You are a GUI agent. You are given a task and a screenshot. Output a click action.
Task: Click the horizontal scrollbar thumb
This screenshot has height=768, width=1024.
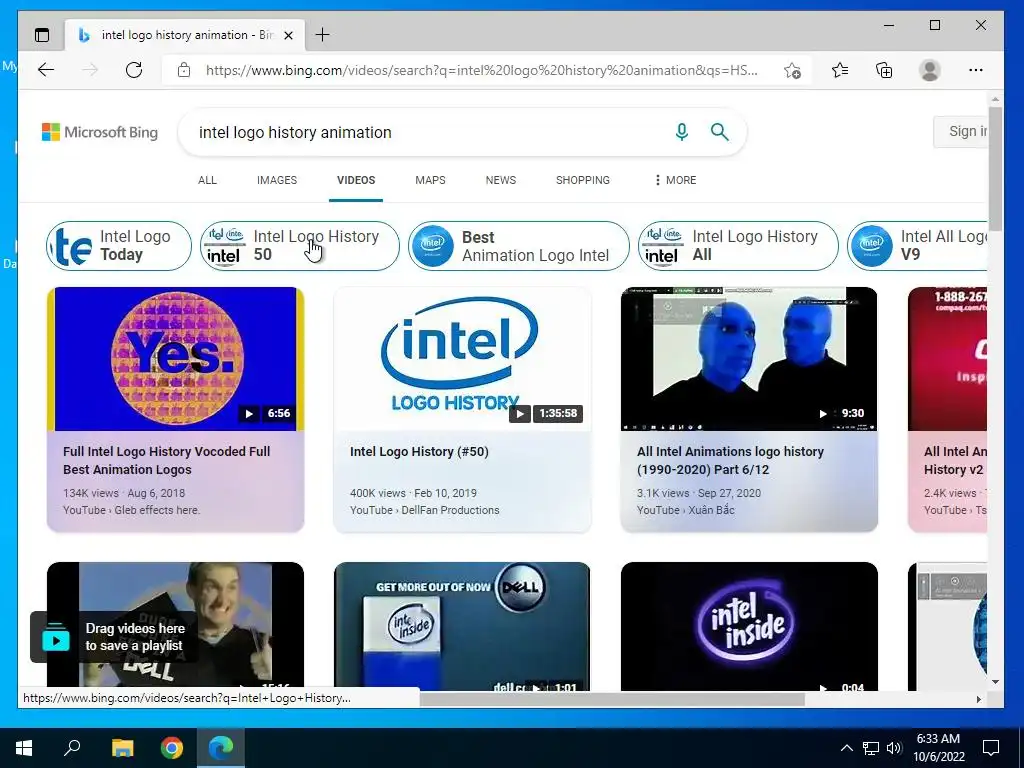pyautogui.click(x=612, y=699)
